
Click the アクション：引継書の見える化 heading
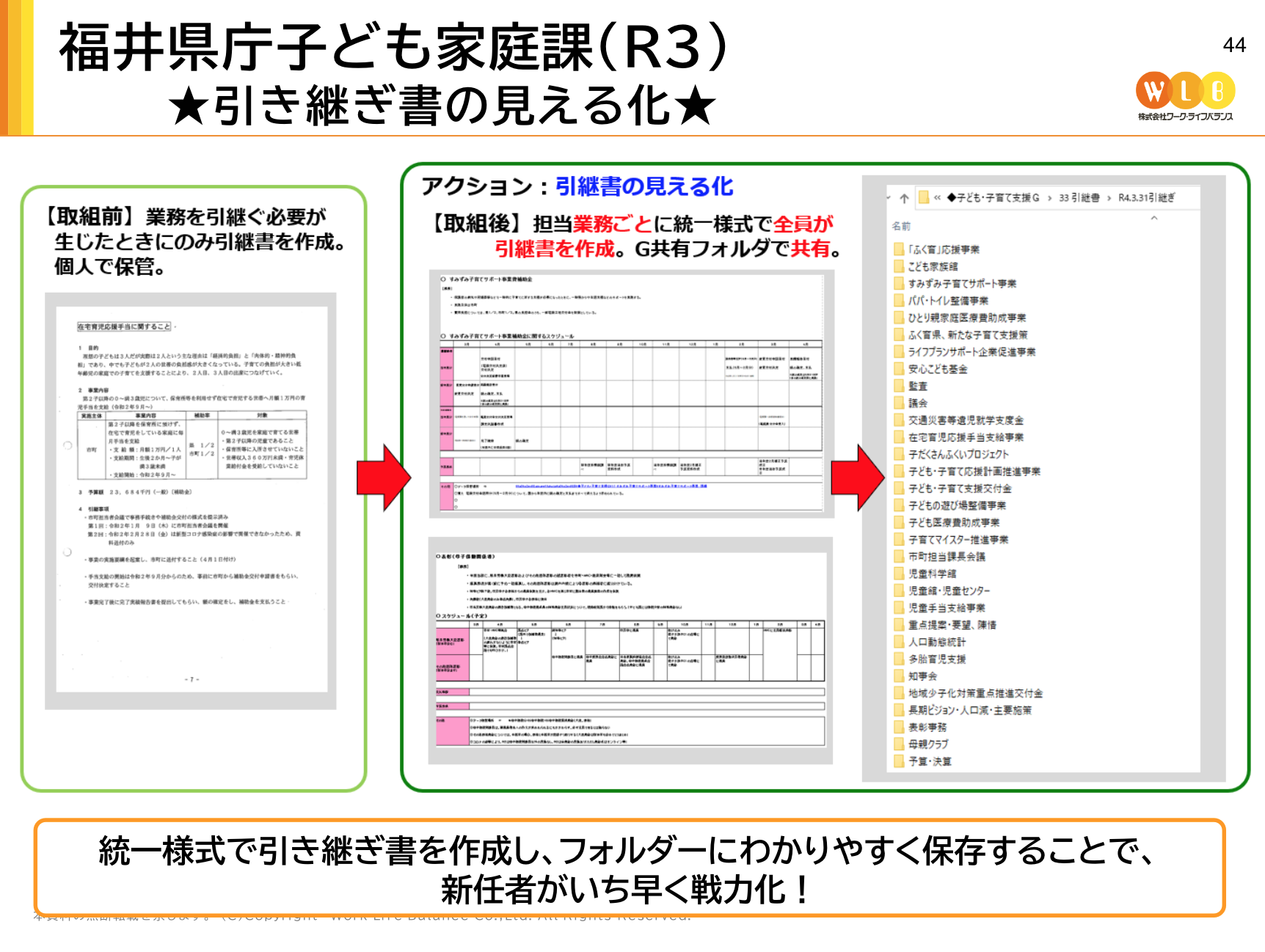pos(577,186)
